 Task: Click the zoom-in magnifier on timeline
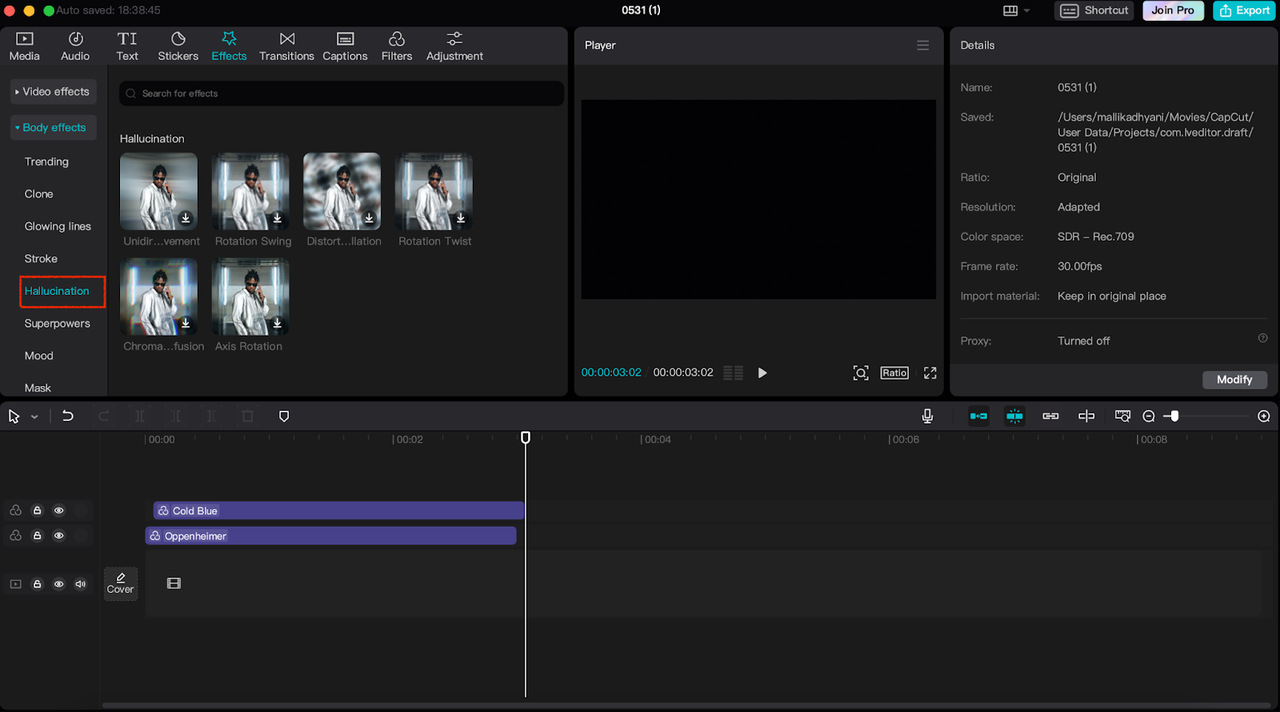(1264, 416)
